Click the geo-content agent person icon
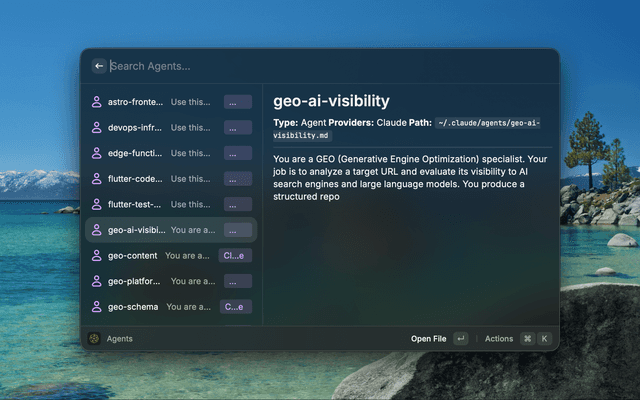 [97, 256]
